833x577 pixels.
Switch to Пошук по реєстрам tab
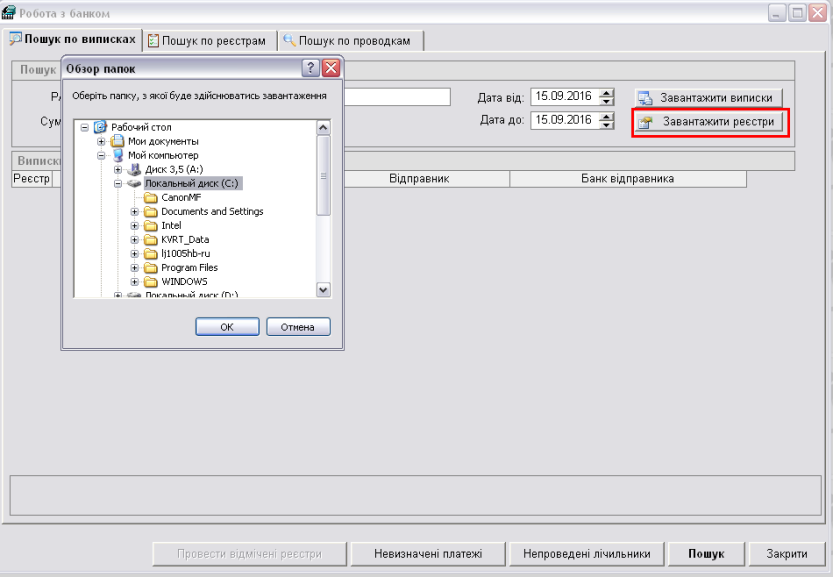click(207, 40)
